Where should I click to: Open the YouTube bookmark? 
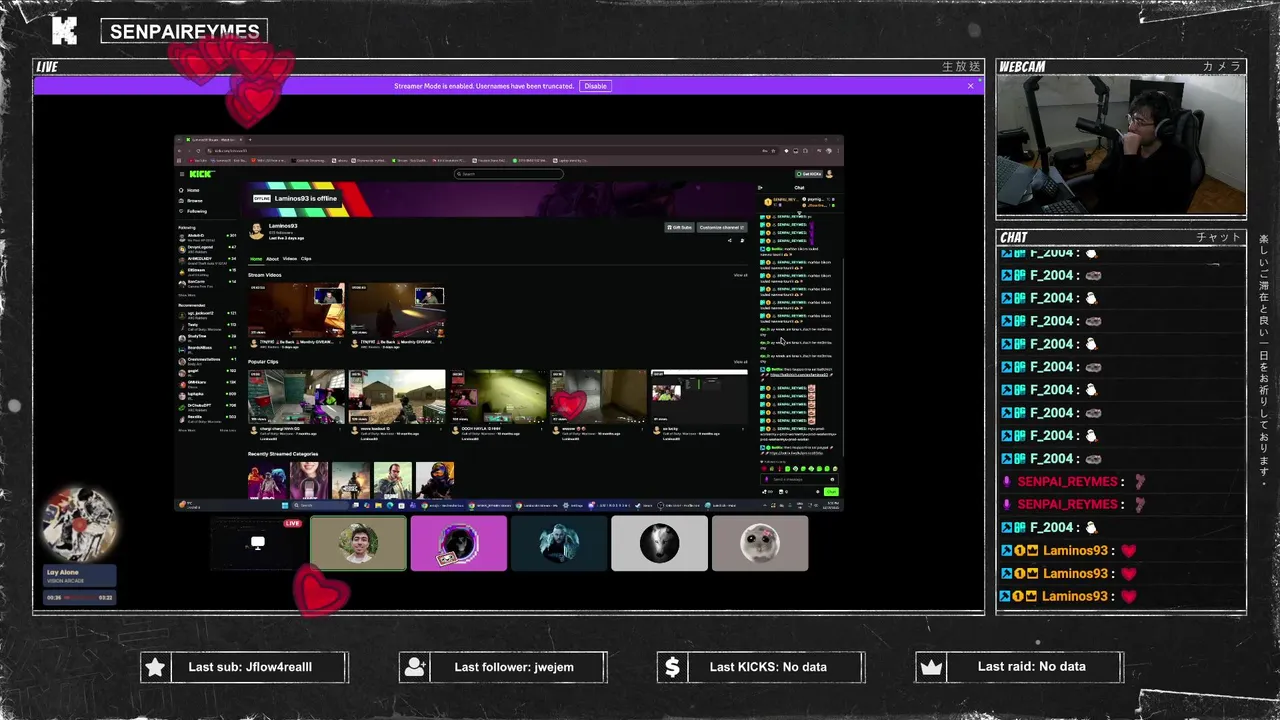click(x=198, y=161)
